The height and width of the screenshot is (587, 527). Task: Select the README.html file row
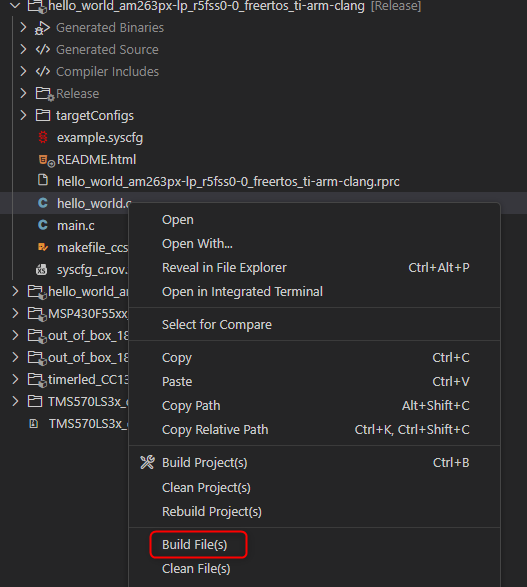click(264, 159)
